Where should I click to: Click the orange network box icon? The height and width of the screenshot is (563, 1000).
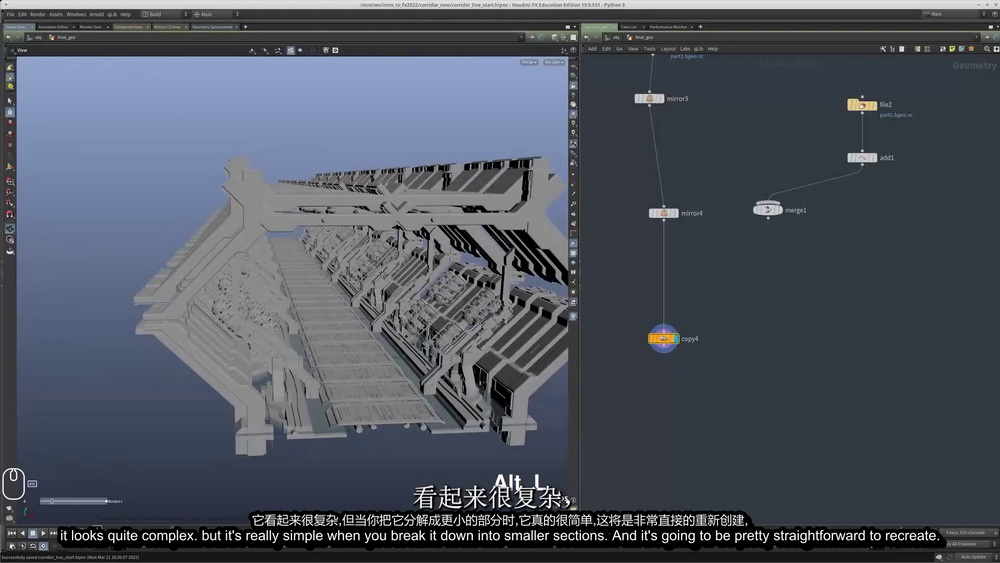click(971, 49)
